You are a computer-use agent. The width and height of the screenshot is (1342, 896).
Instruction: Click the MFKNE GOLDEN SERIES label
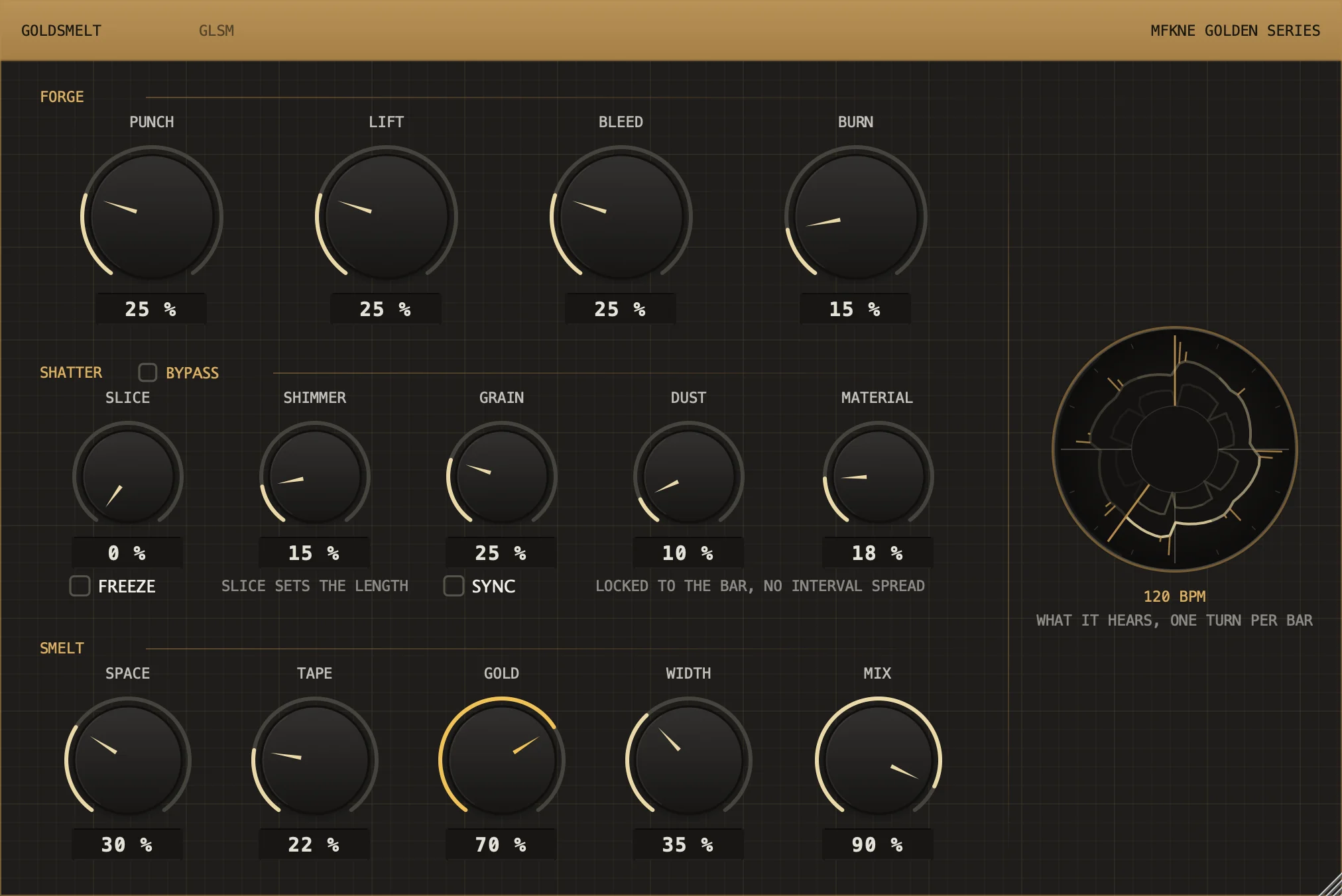pyautogui.click(x=1235, y=30)
